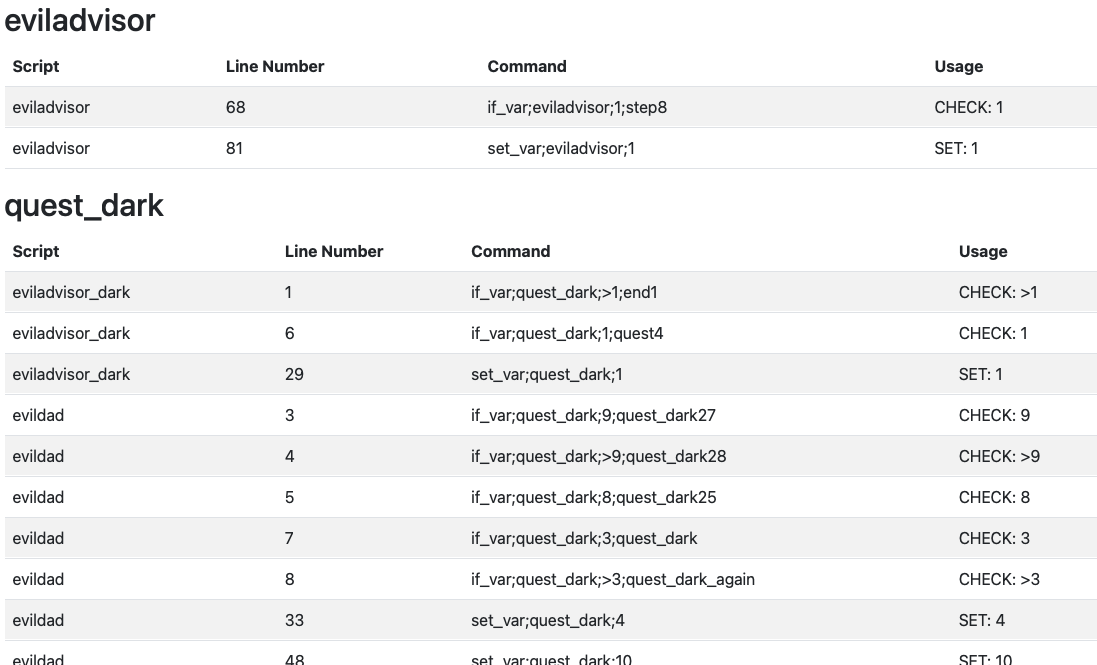Viewport: 1097px width, 665px height.
Task: Click the if_var;quest_dark;9;quest_dark27 command
Action: [x=593, y=416]
